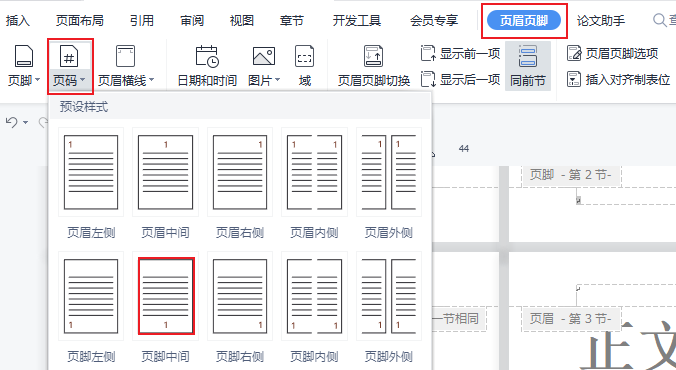Click the search magnifier icon
The height and width of the screenshot is (370, 676).
[x=659, y=20]
